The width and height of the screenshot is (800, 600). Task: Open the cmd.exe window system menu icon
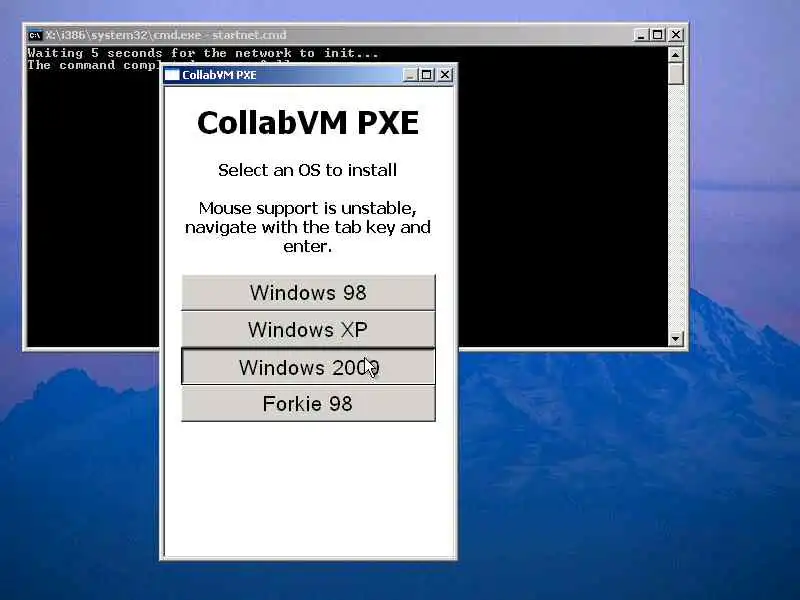[35, 35]
